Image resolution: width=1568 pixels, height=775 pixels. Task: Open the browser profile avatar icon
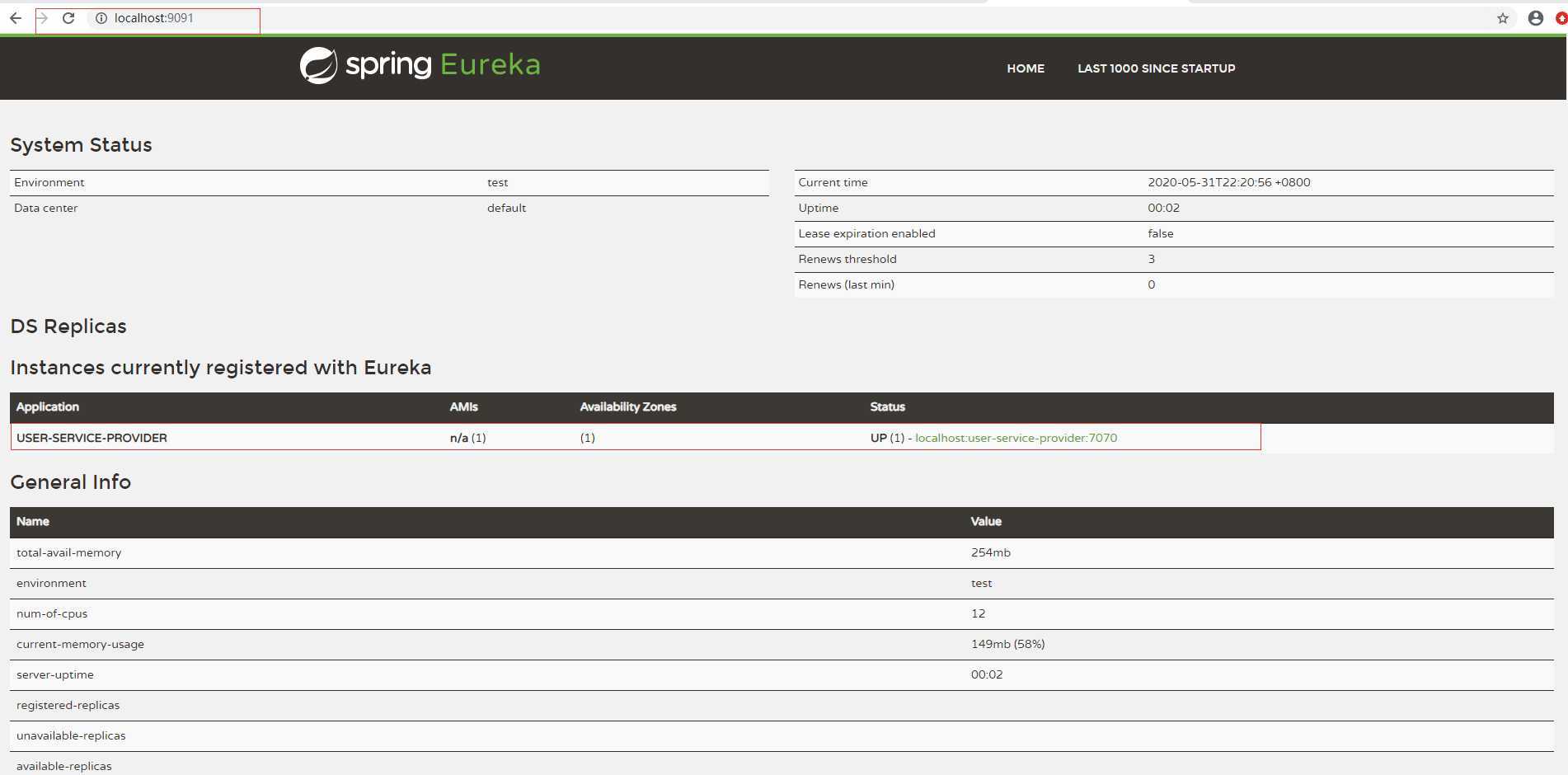tap(1535, 18)
